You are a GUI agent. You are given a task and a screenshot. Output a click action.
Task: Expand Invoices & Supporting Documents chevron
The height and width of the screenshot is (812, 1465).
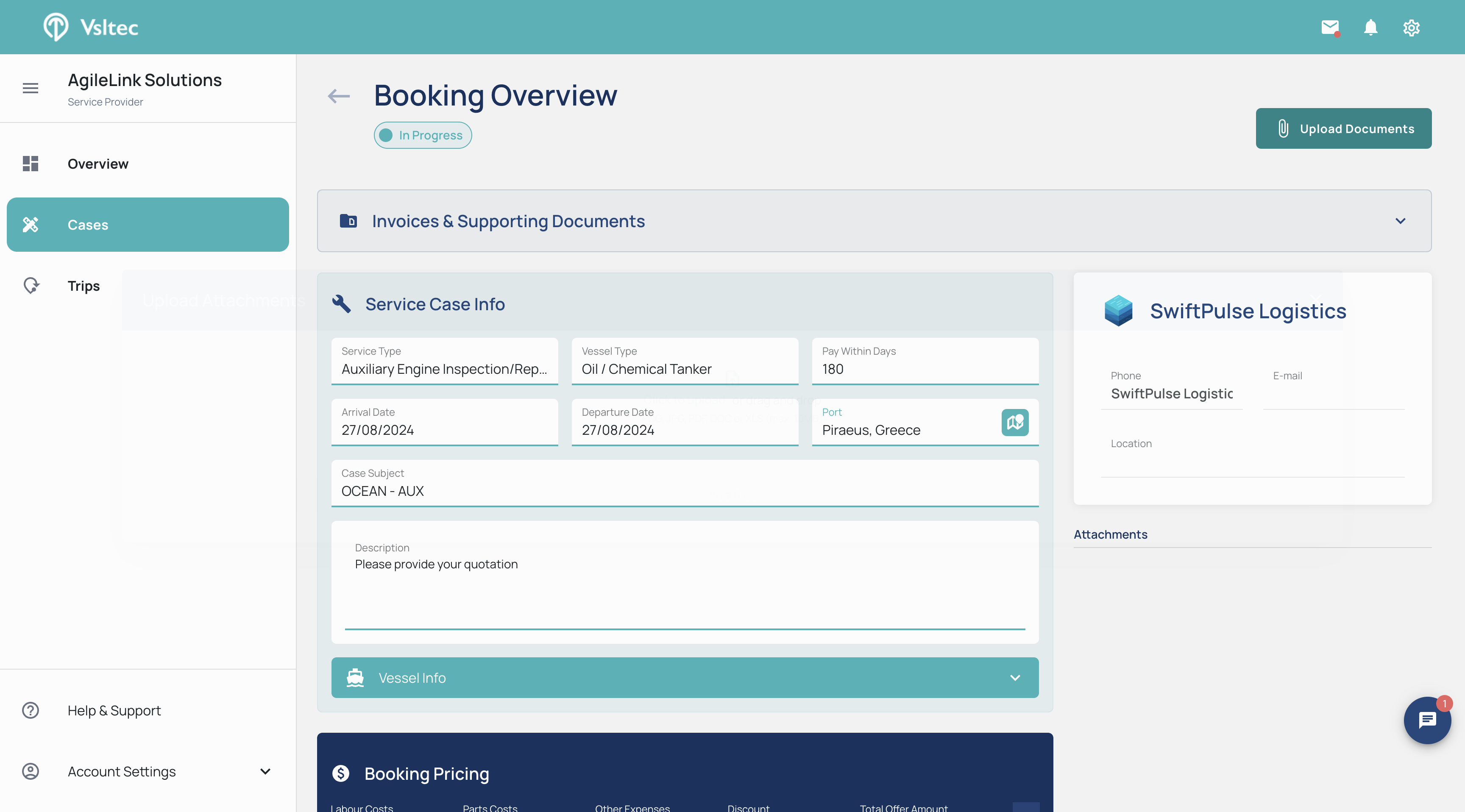coord(1400,221)
